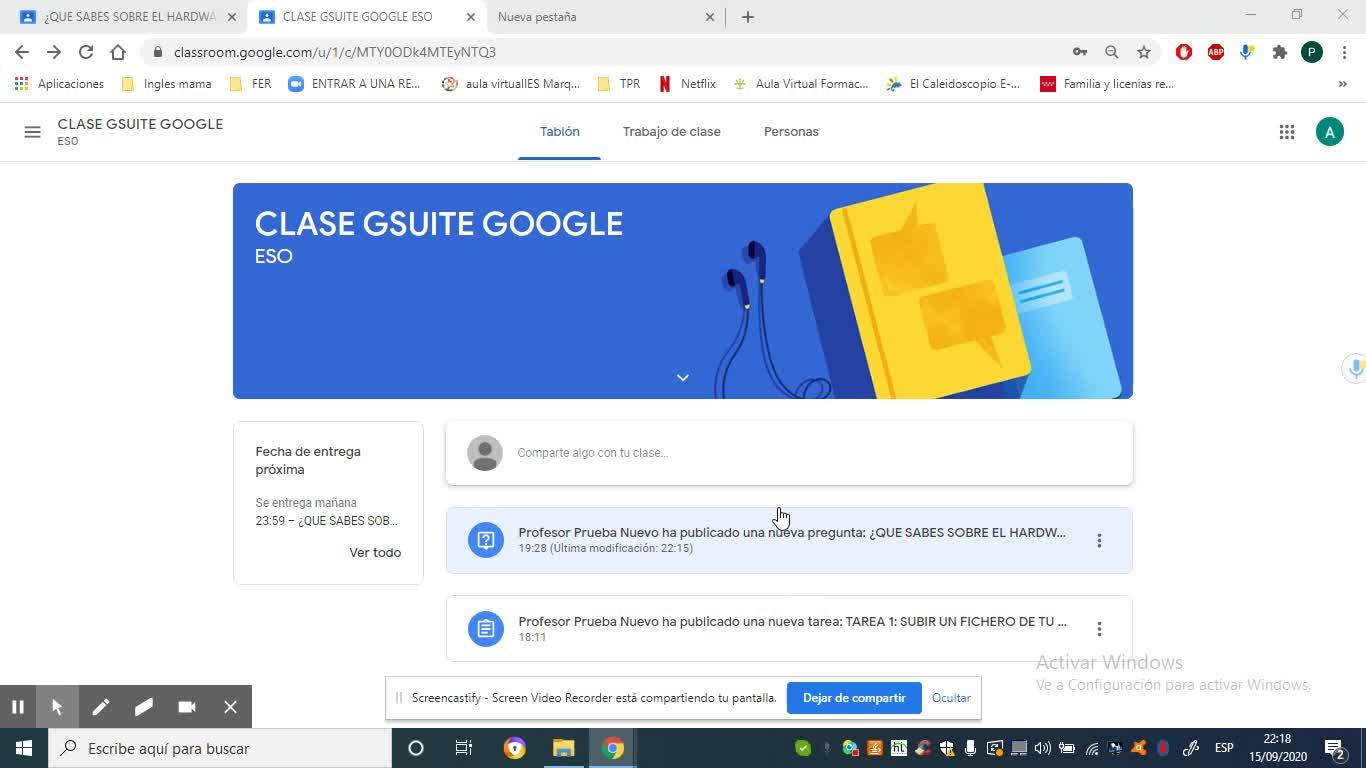Close the ¿QUE SABES SOBRE EL HARDWA tab
The width and height of the screenshot is (1366, 768).
coord(231,17)
